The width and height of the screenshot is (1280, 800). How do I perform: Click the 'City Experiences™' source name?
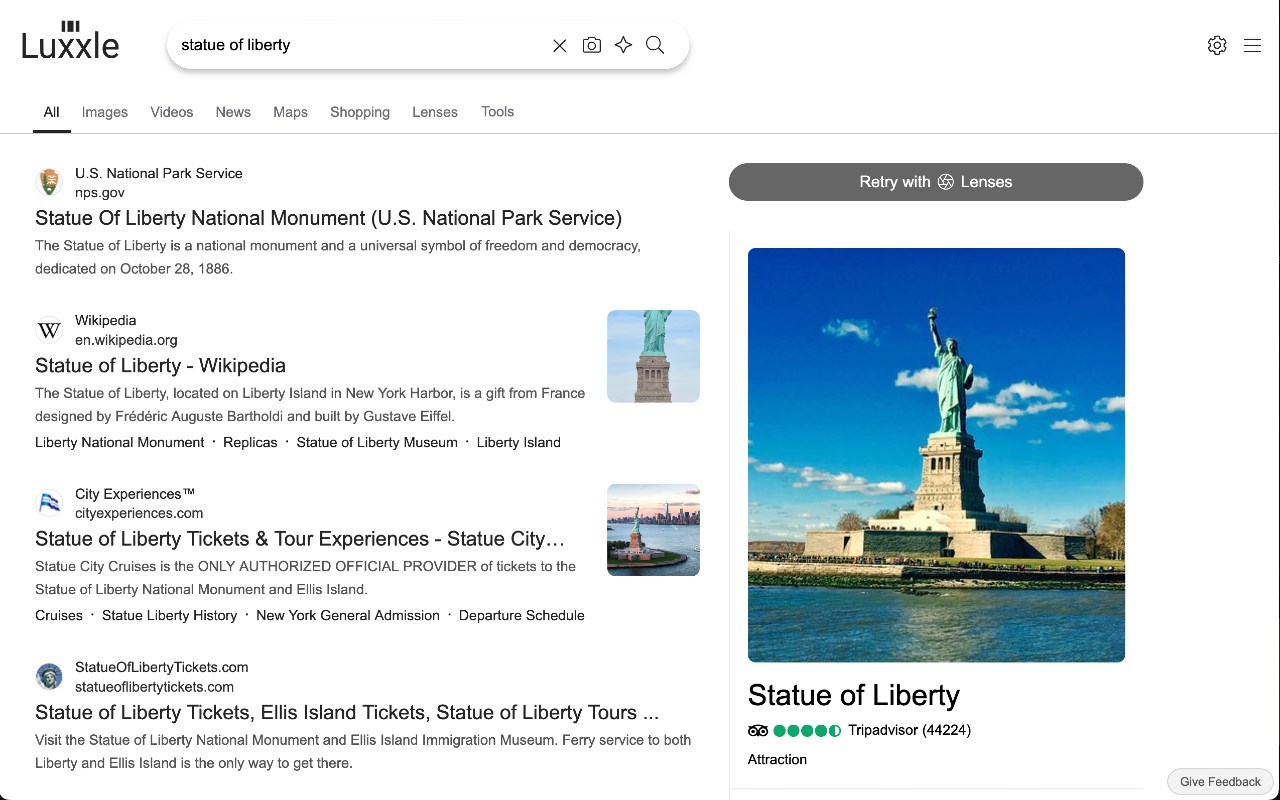point(135,494)
